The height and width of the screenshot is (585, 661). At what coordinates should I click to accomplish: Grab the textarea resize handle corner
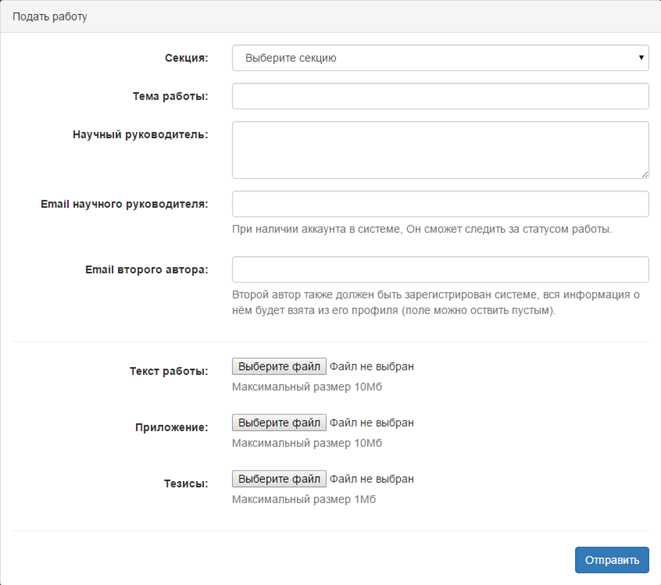pos(645,174)
